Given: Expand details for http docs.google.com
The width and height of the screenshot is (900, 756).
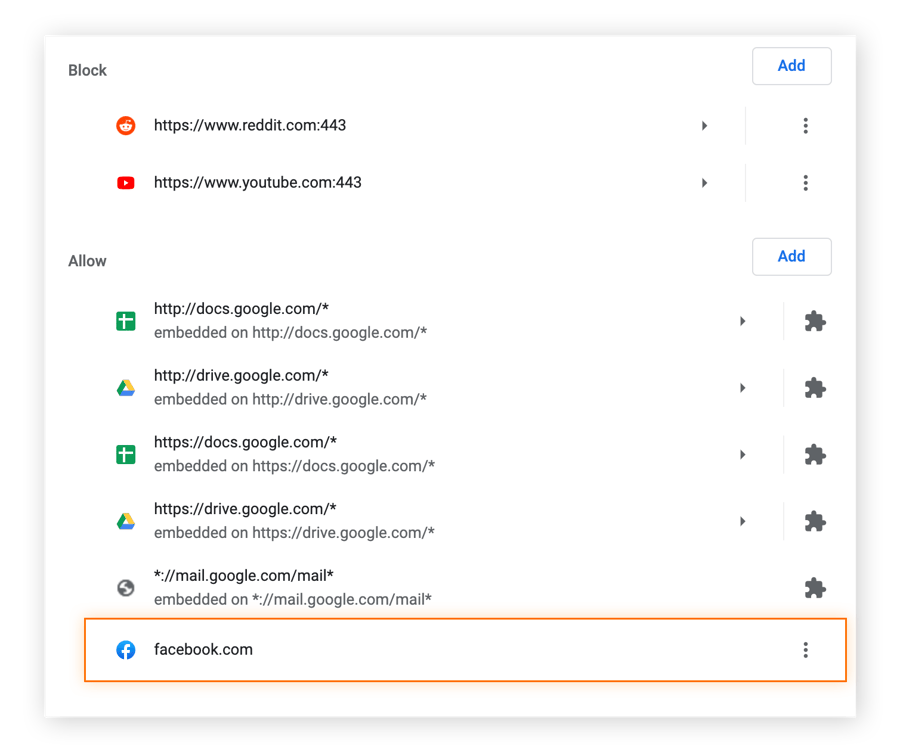Looking at the screenshot, I should (x=743, y=320).
